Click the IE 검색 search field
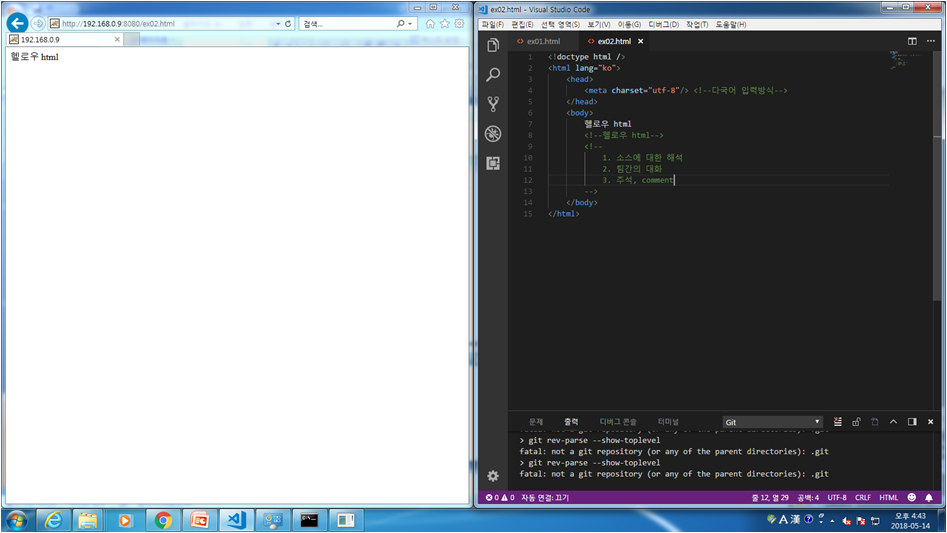 click(x=347, y=24)
